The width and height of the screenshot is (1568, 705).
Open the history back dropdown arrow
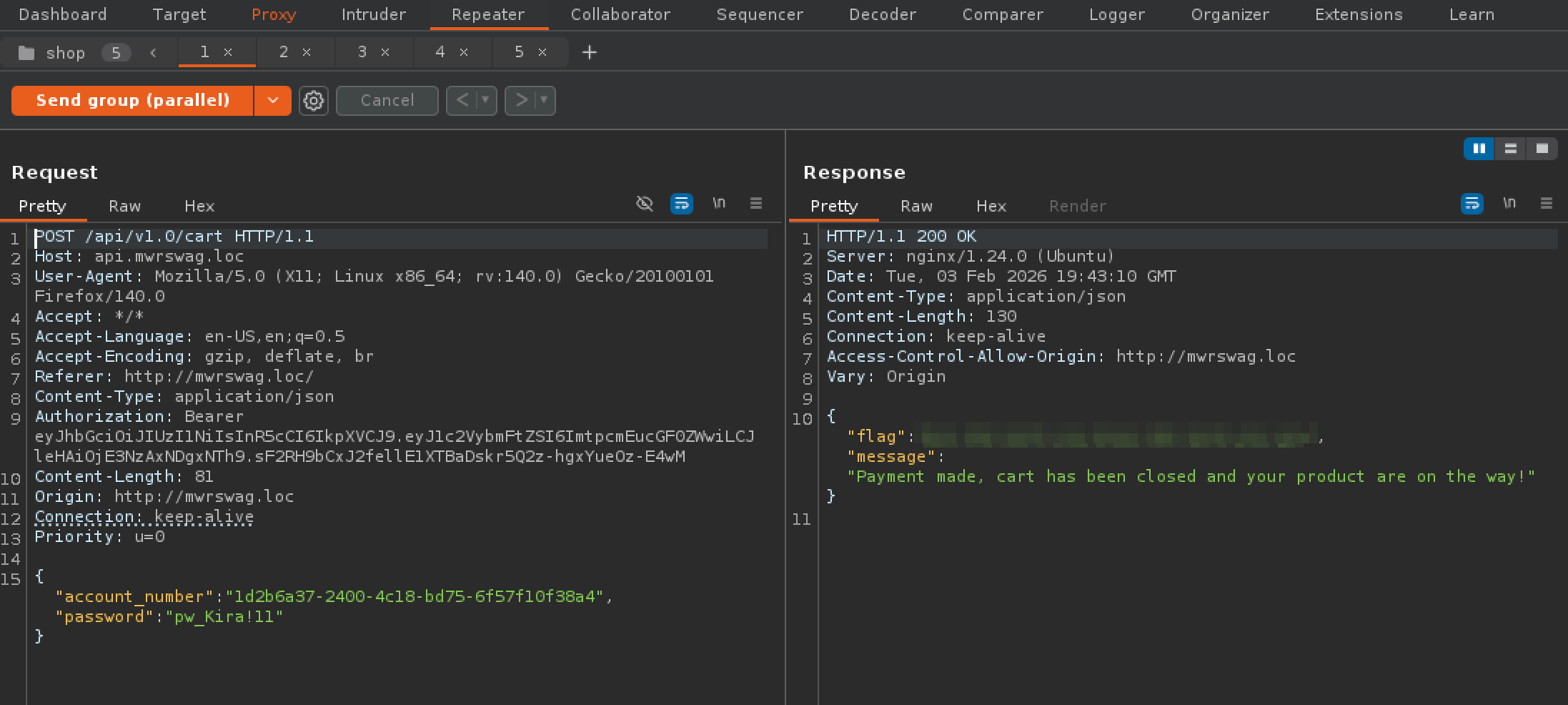(485, 101)
